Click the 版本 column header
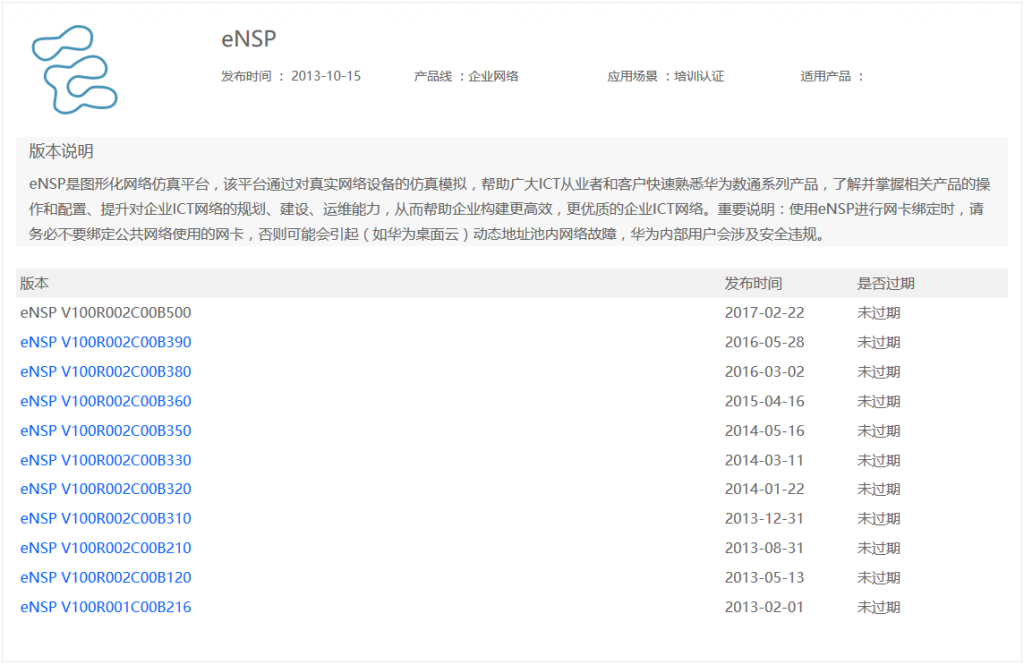This screenshot has height=665, width=1024. pyautogui.click(x=34, y=284)
